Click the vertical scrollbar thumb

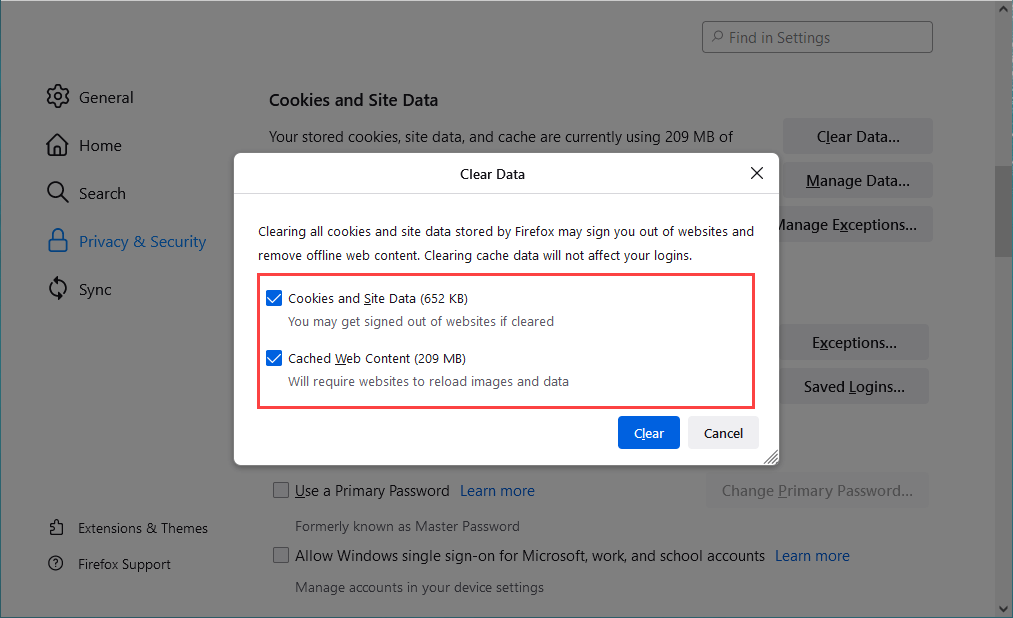(x=1003, y=212)
